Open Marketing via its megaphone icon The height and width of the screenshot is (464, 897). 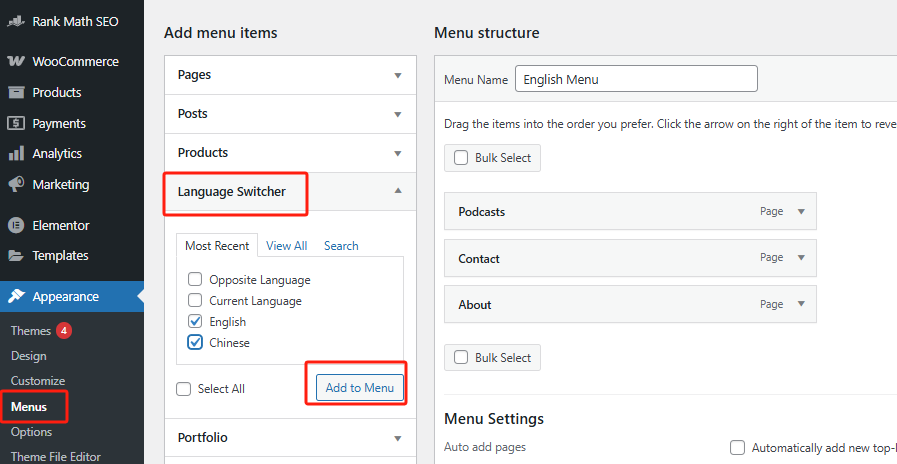[16, 185]
